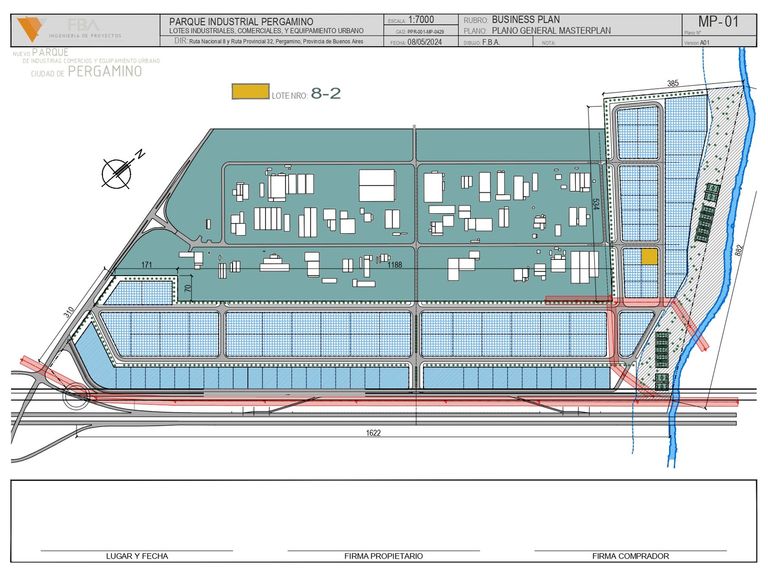Select the yellow legend swatch beside Lote Nro
This screenshot has height=576, width=768.
(250, 92)
